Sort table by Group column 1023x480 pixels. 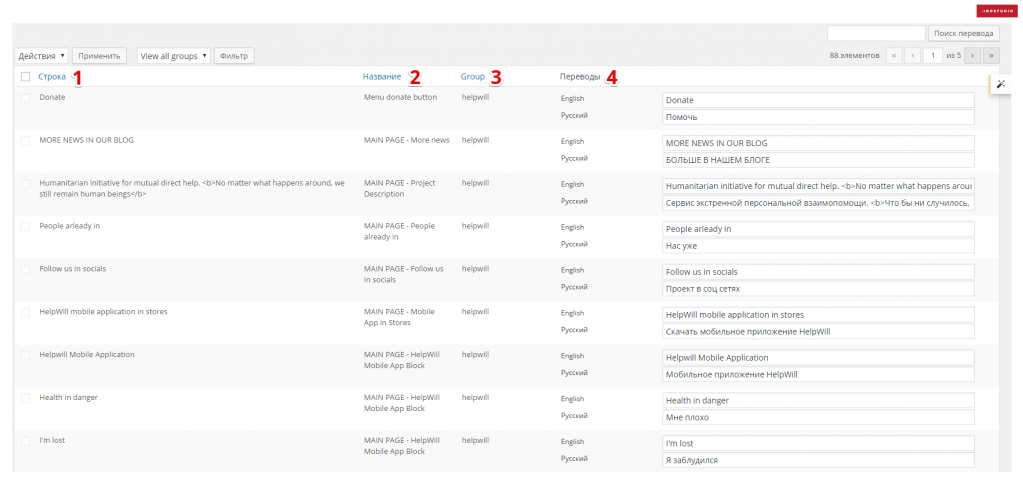[x=472, y=76]
